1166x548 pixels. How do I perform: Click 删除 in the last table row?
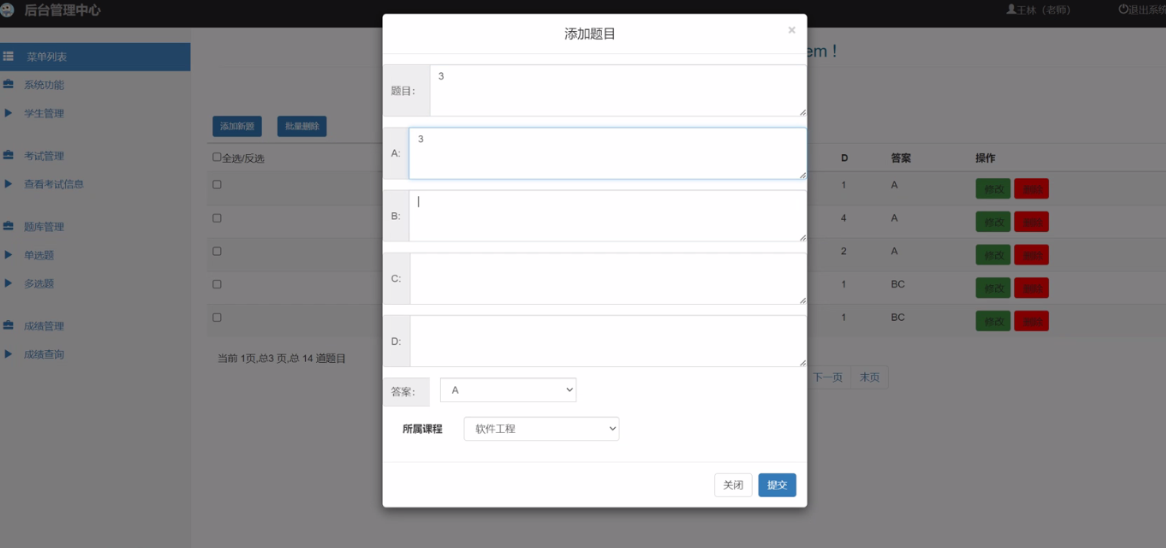tap(1031, 321)
